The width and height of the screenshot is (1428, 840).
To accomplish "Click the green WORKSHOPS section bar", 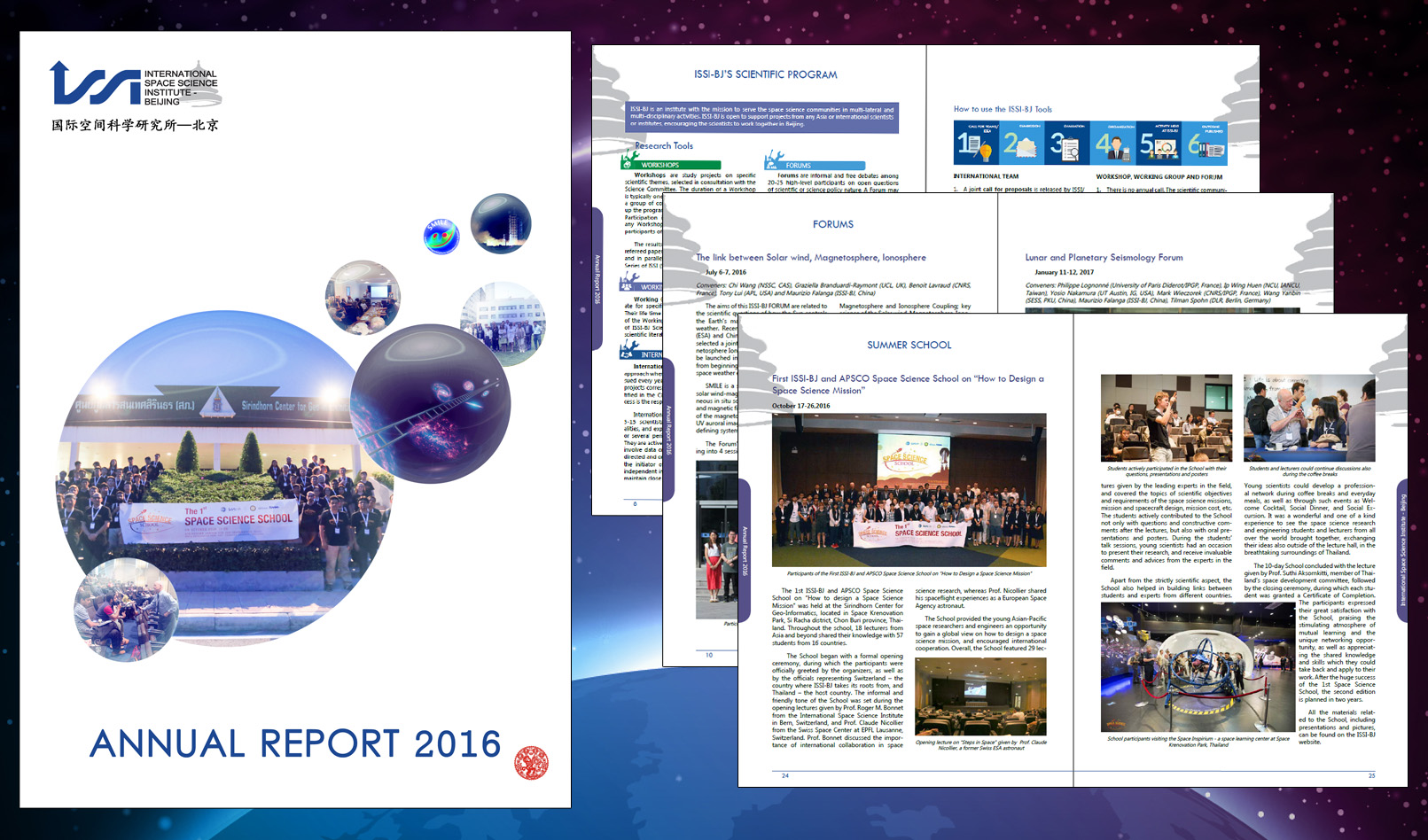I will click(673, 165).
